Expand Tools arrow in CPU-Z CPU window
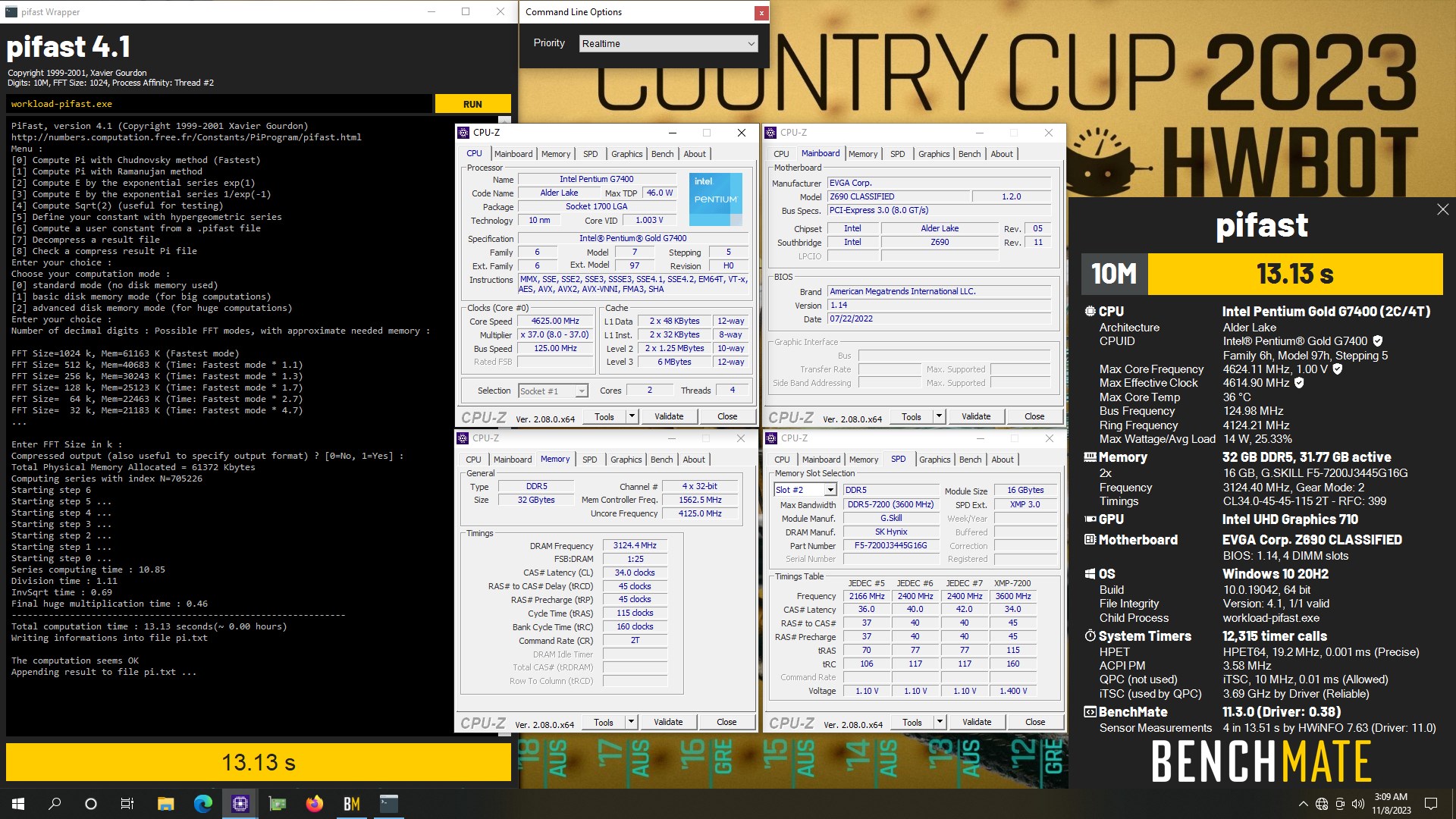The width and height of the screenshot is (1456, 819). 631,416
